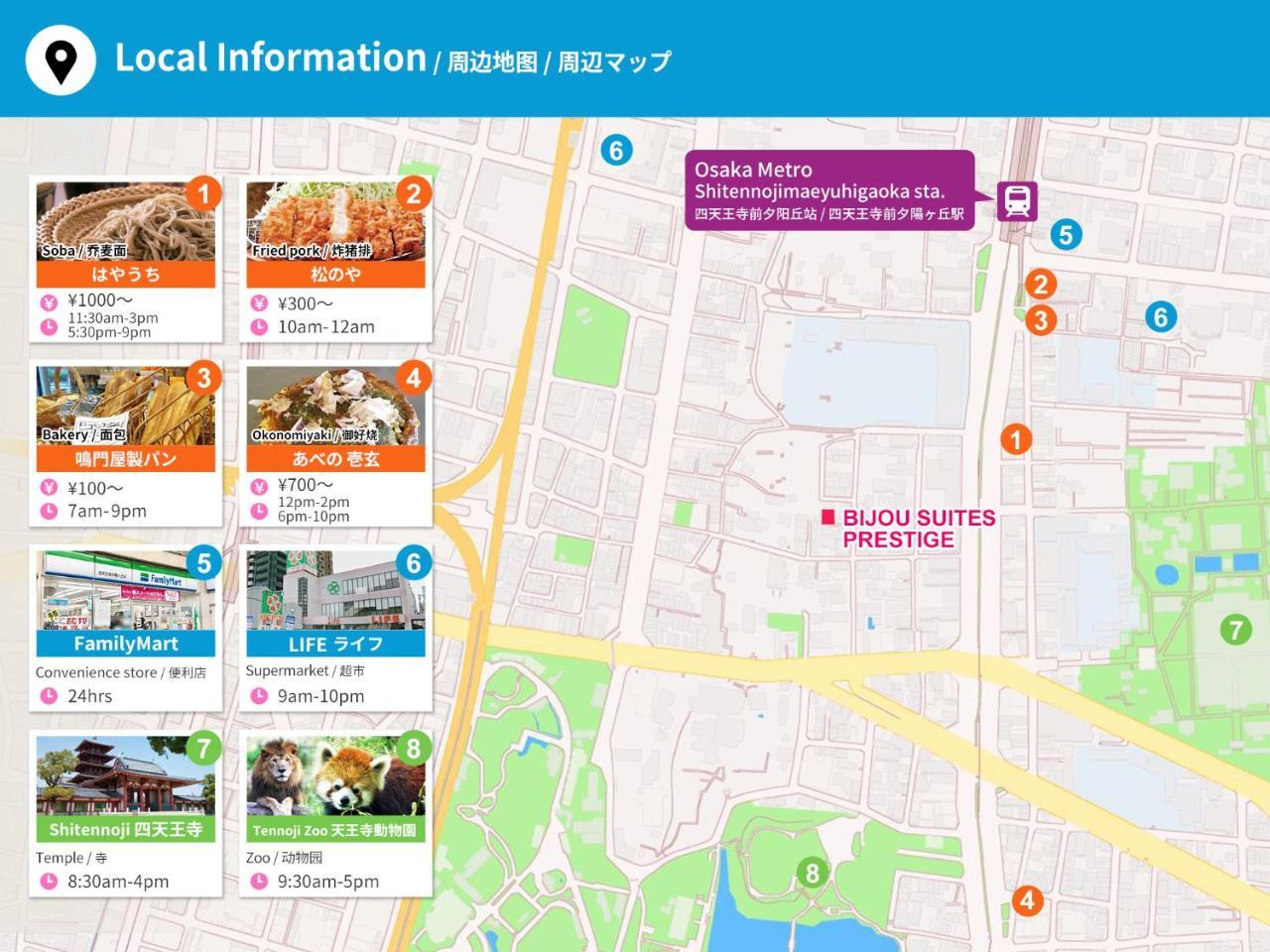The height and width of the screenshot is (952, 1270).
Task: Click the 8:30am-4pm temple hours text
Action: 118,882
